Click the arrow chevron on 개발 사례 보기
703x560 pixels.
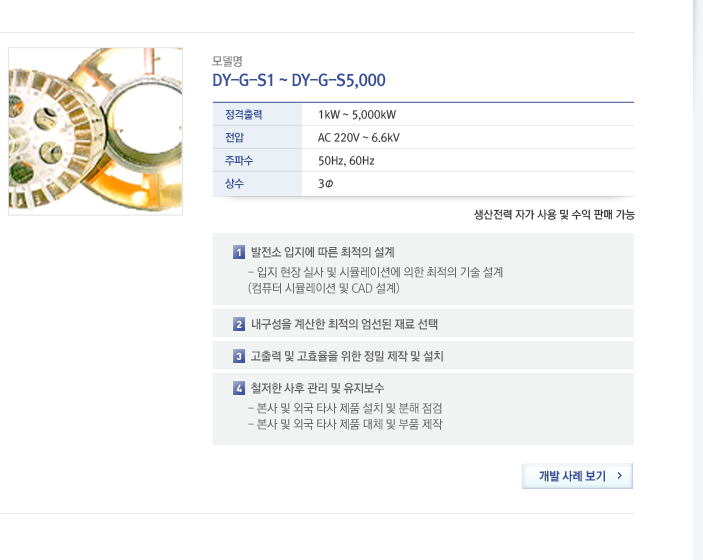(x=620, y=476)
